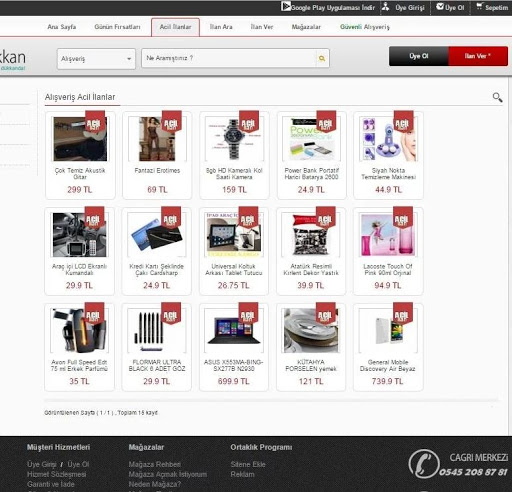This screenshot has height=492, width=512.
Task: Click the top bar Üye Ol icon
Action: [440, 6]
